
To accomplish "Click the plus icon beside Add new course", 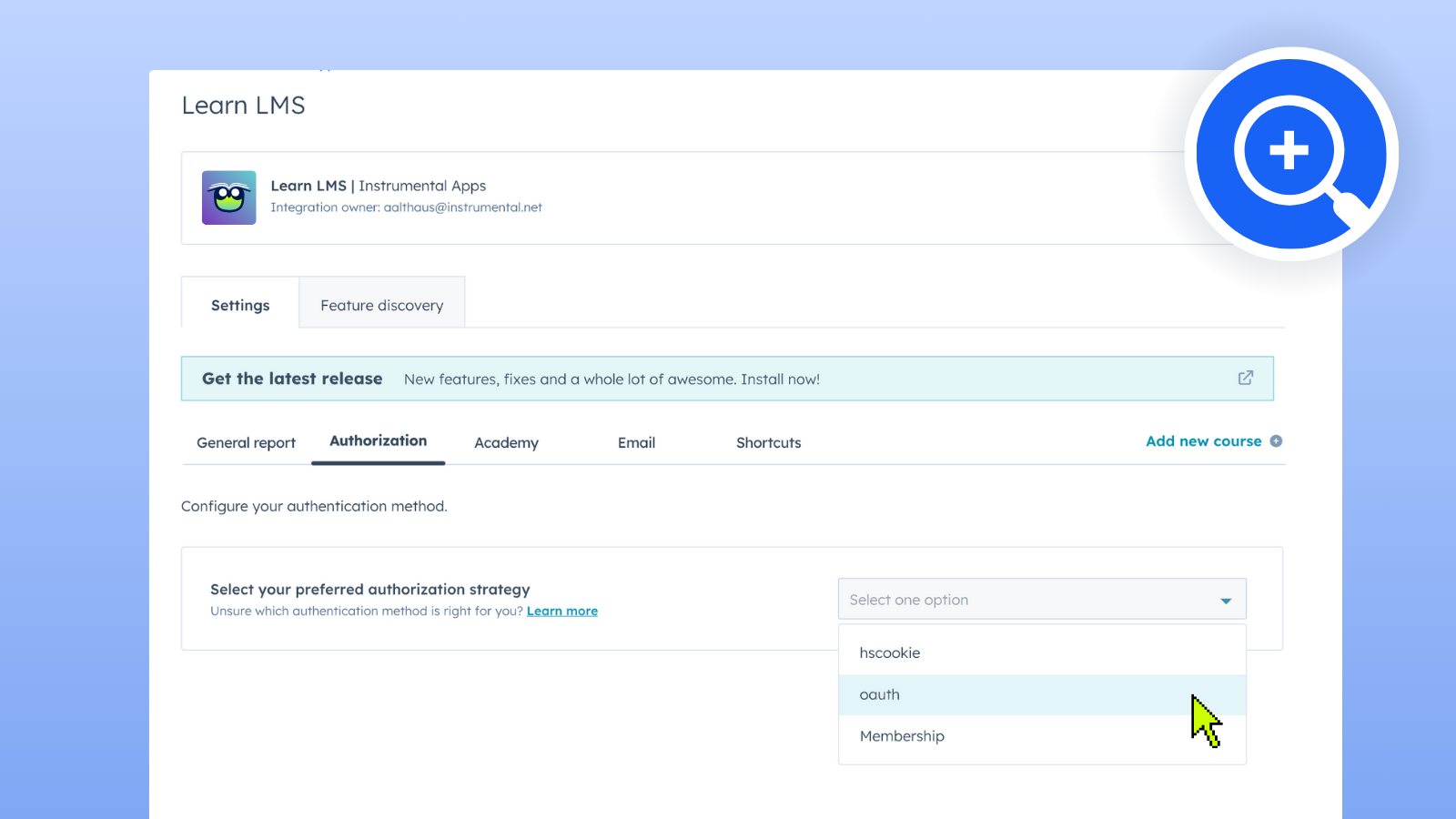I will [x=1276, y=441].
